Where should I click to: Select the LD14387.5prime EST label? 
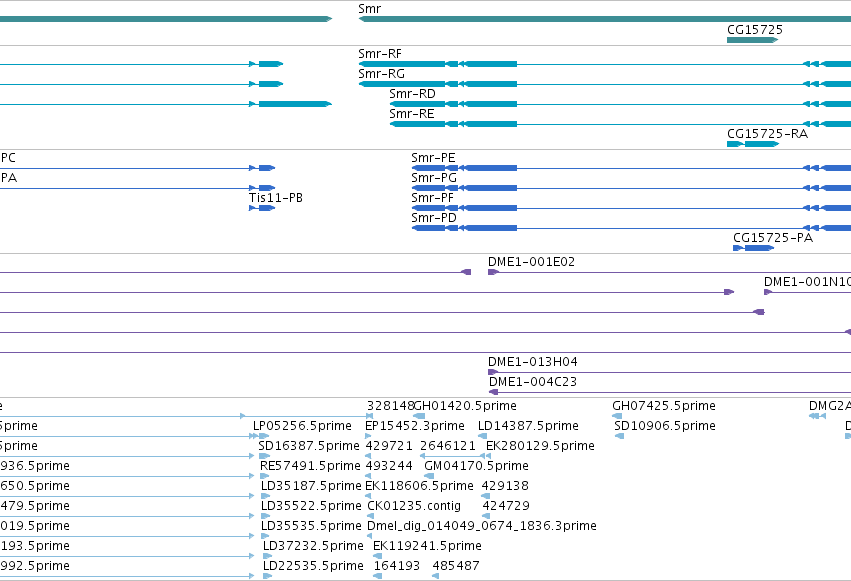coord(528,426)
